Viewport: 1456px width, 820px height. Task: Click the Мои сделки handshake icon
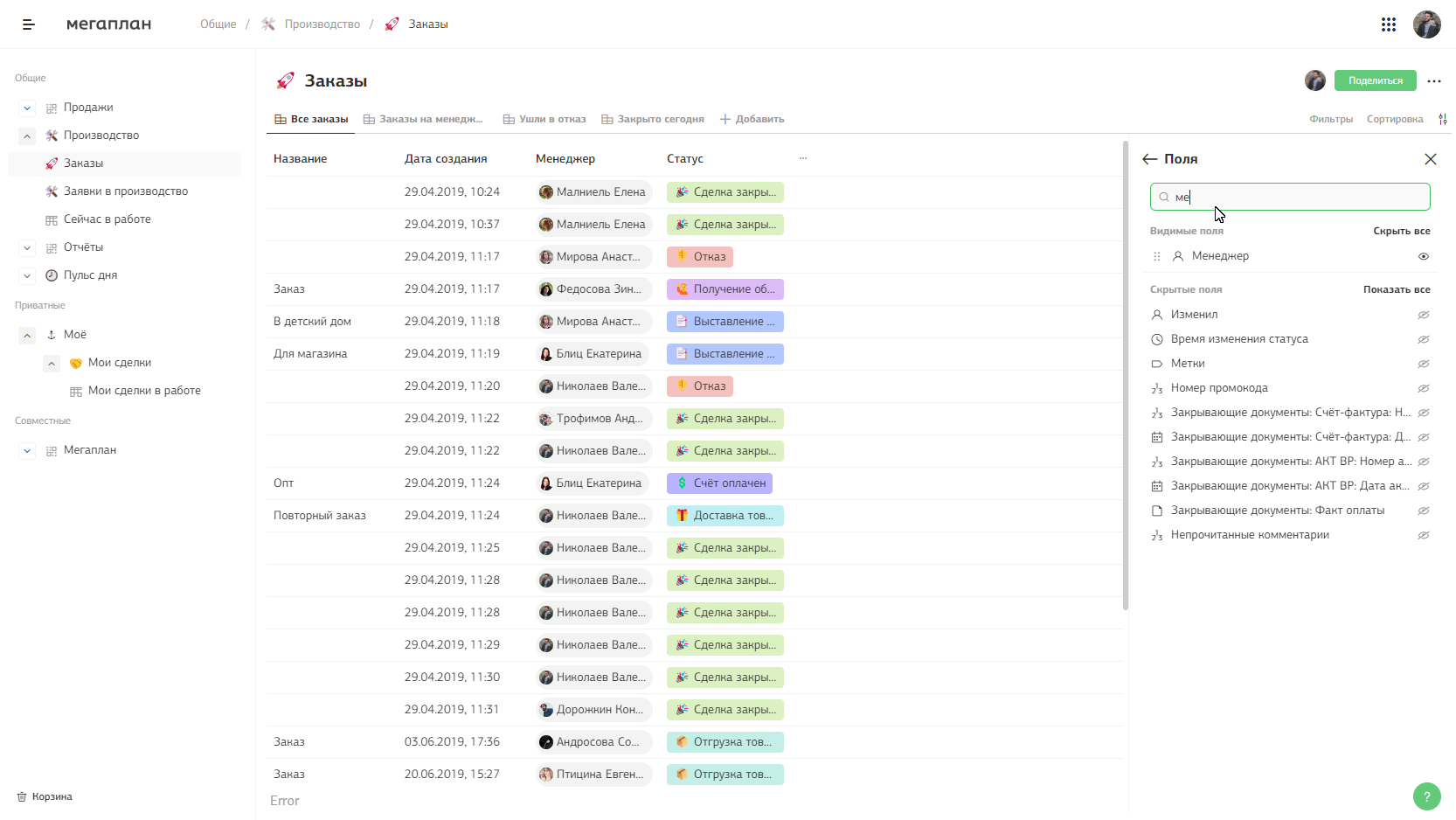pyautogui.click(x=76, y=363)
